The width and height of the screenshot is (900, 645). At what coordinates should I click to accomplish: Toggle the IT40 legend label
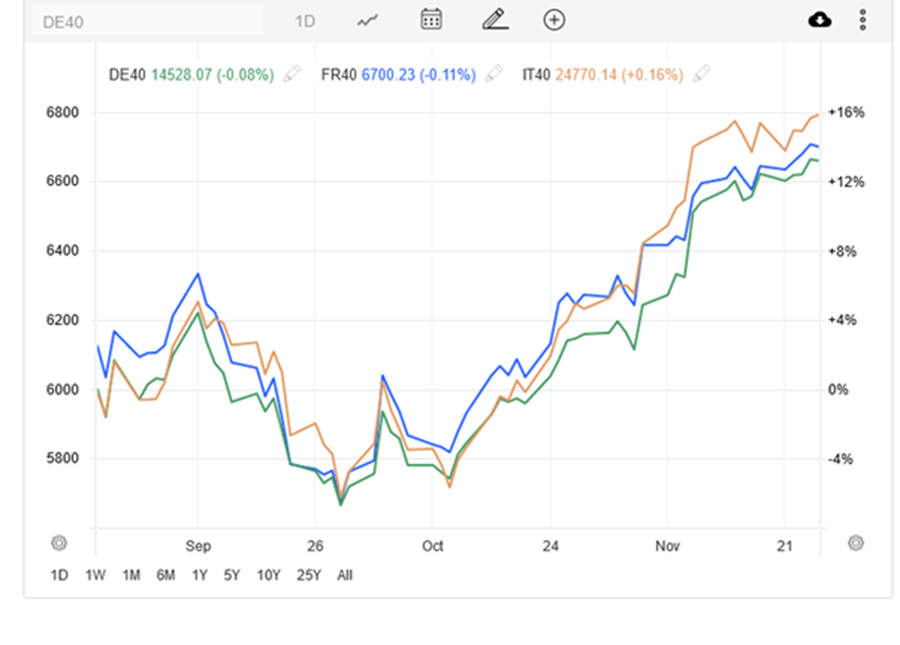click(x=536, y=75)
